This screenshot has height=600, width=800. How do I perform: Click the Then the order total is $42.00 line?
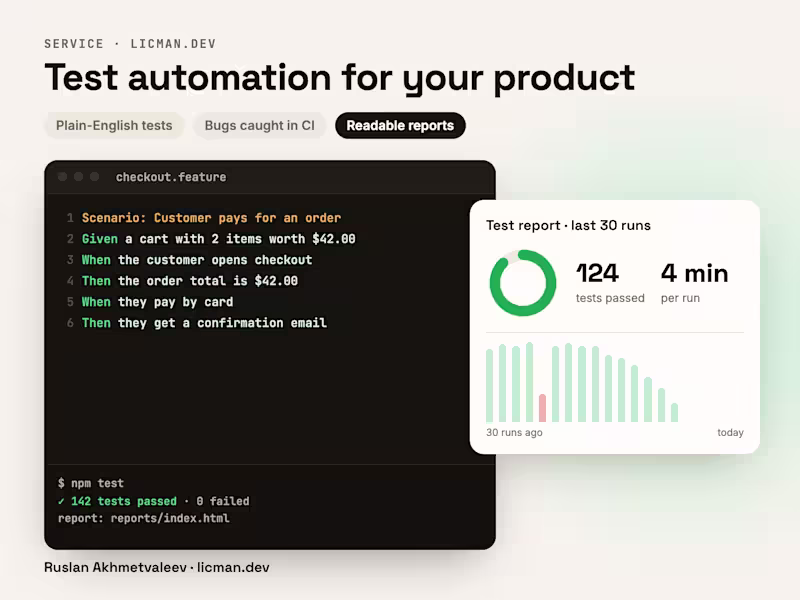click(x=190, y=281)
